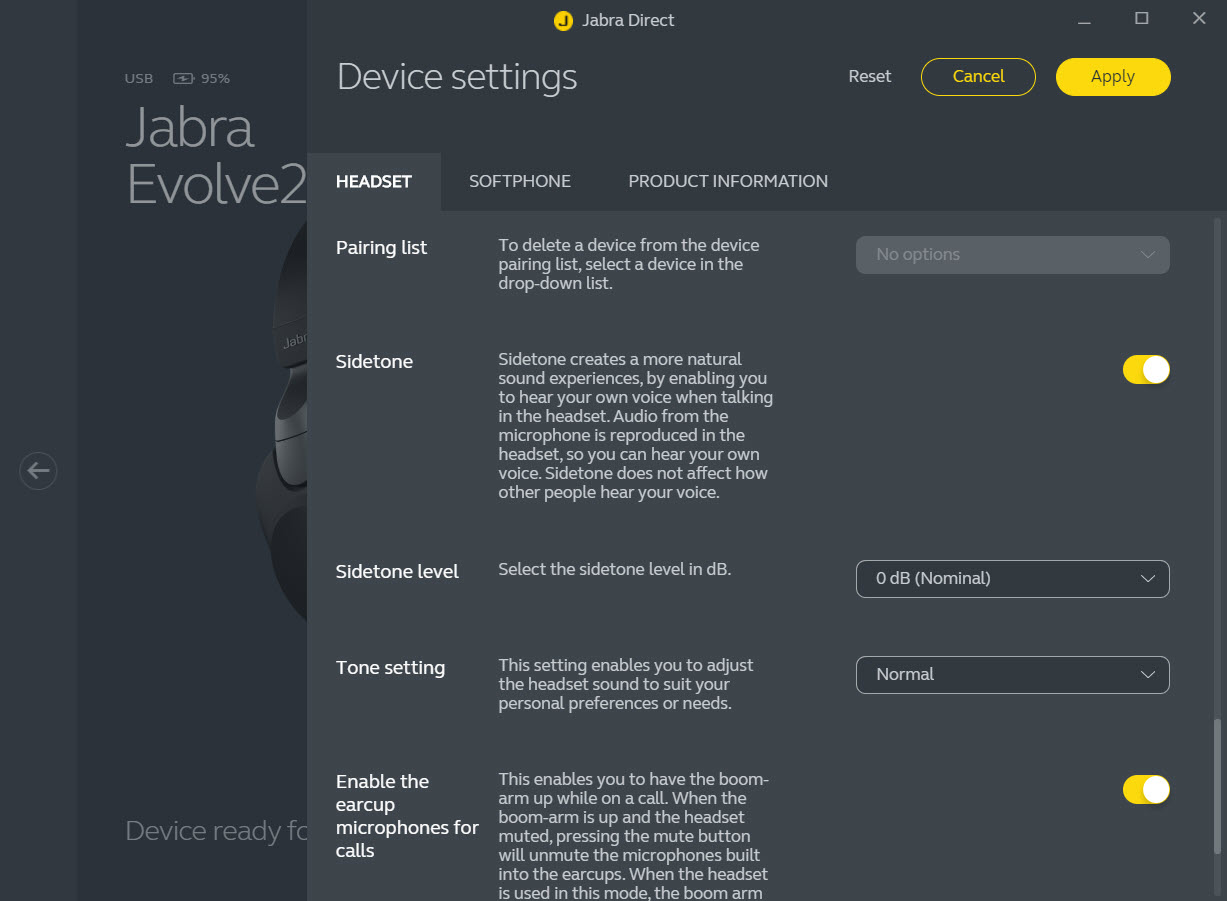Close the Jabra Direct window
1227x901 pixels.
[1199, 19]
